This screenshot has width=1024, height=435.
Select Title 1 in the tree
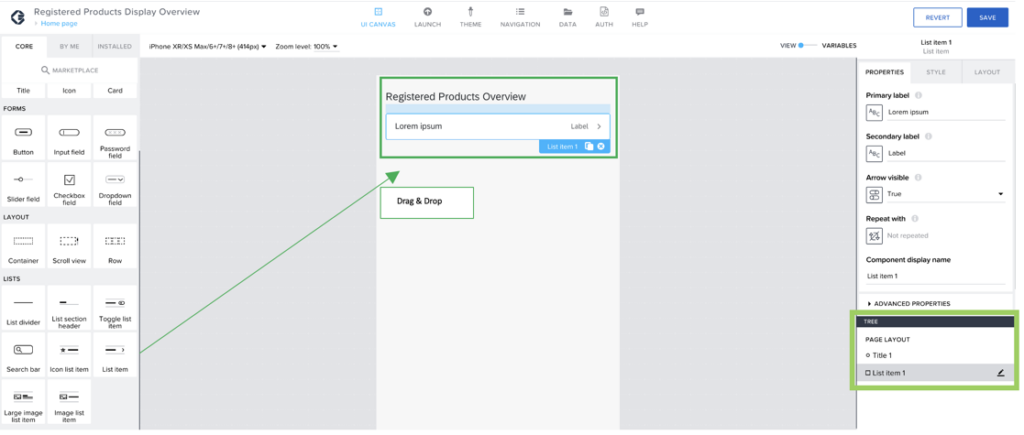tap(881, 355)
